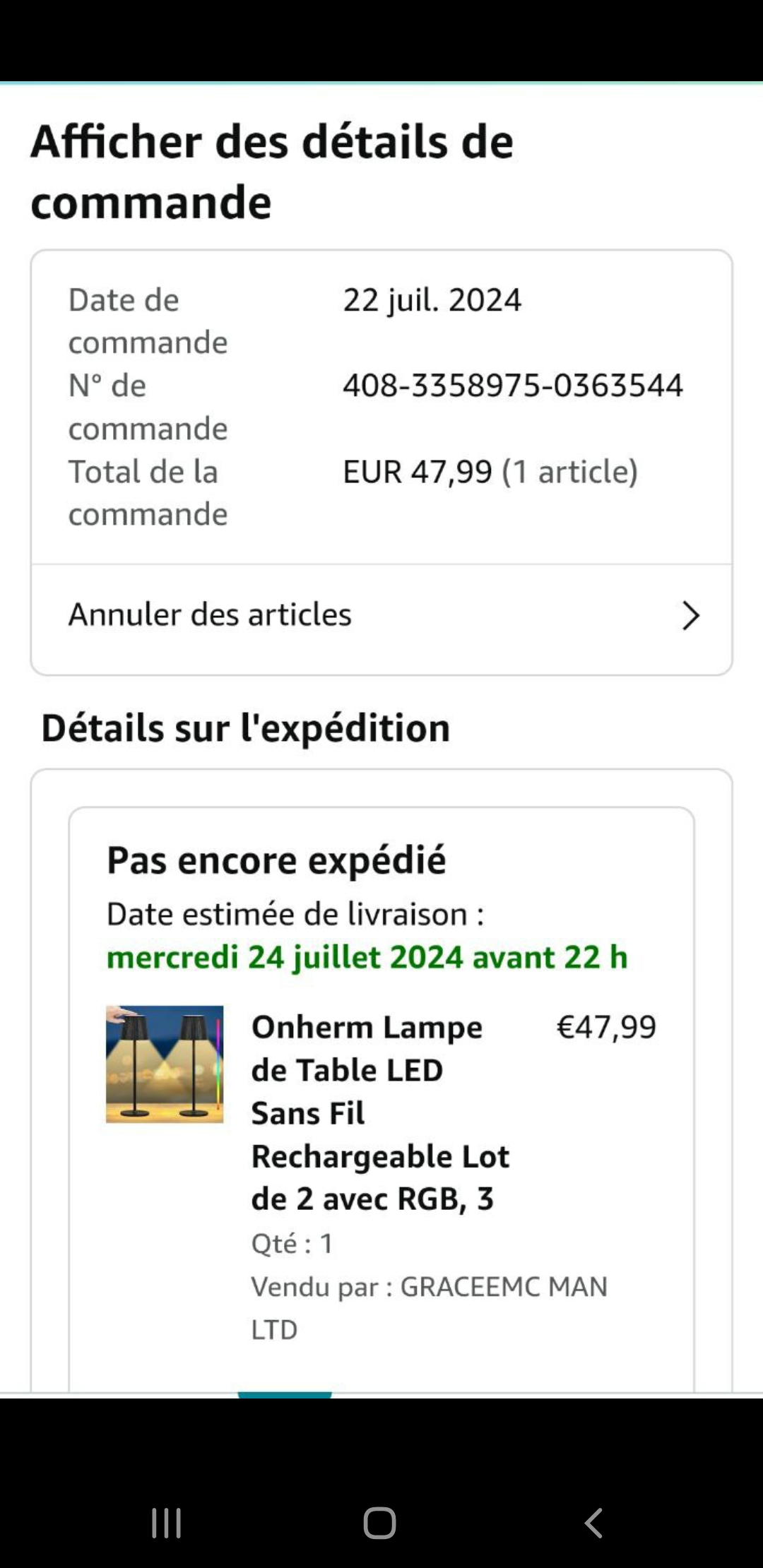The image size is (763, 1568).
Task: Tap the teal tab indicator at bottom
Action: (285, 1394)
